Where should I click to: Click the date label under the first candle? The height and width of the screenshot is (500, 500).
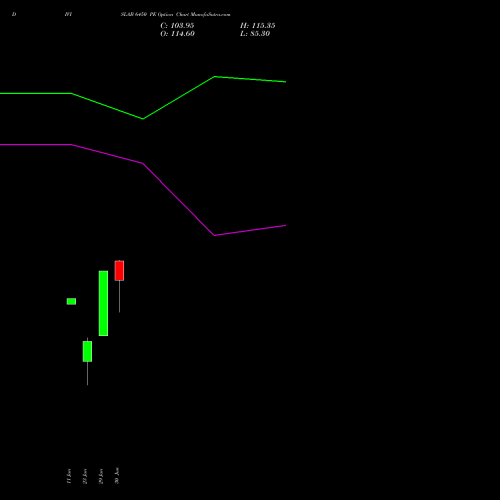pos(69,476)
